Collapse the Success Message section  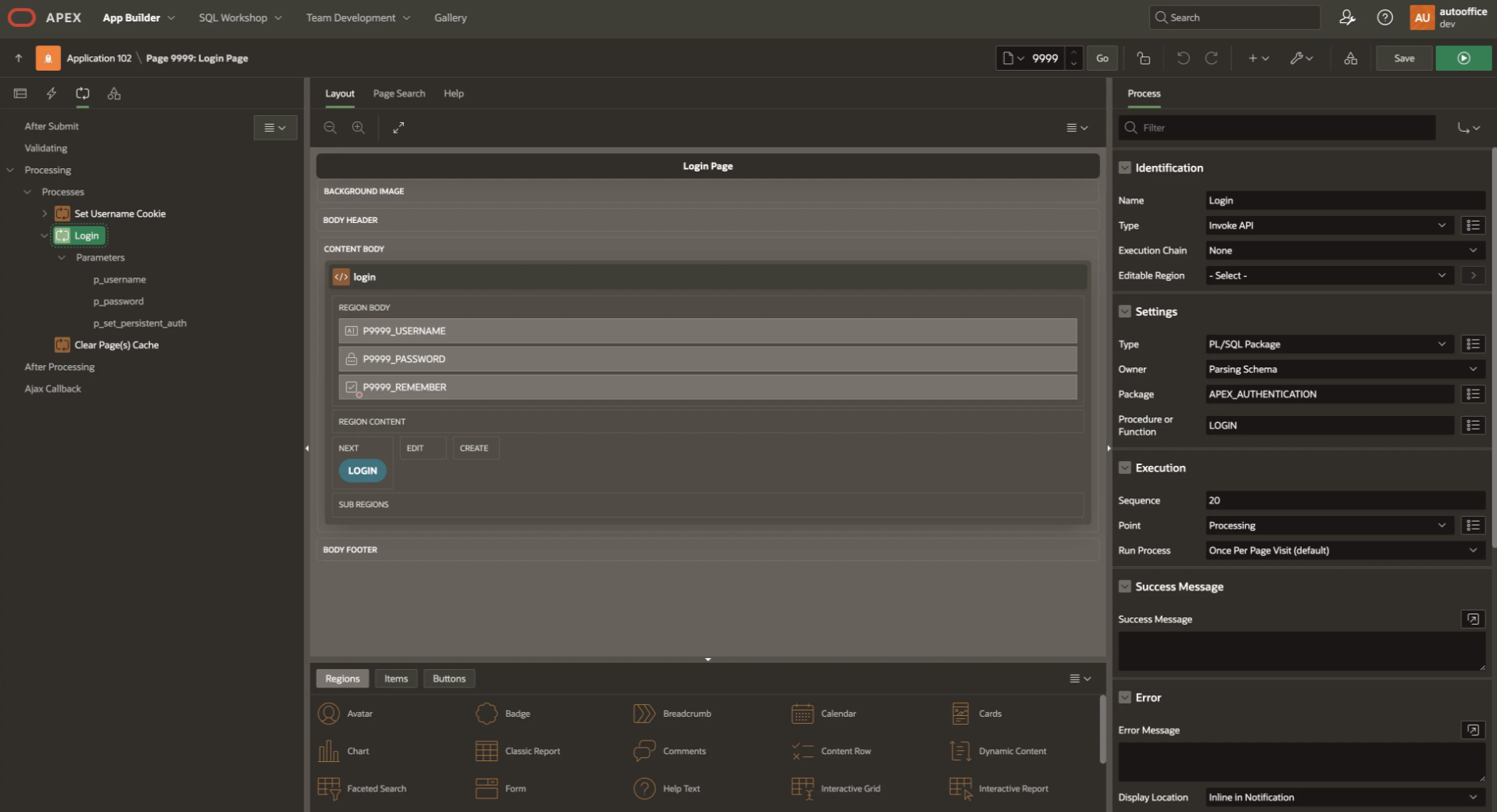(x=1125, y=587)
